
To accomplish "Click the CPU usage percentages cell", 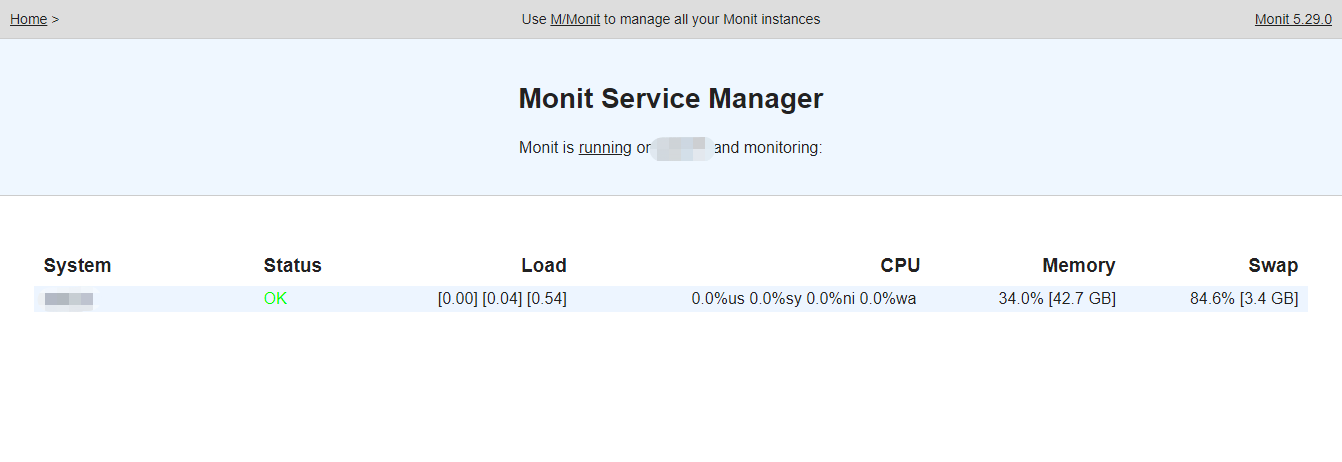I will pos(803,298).
